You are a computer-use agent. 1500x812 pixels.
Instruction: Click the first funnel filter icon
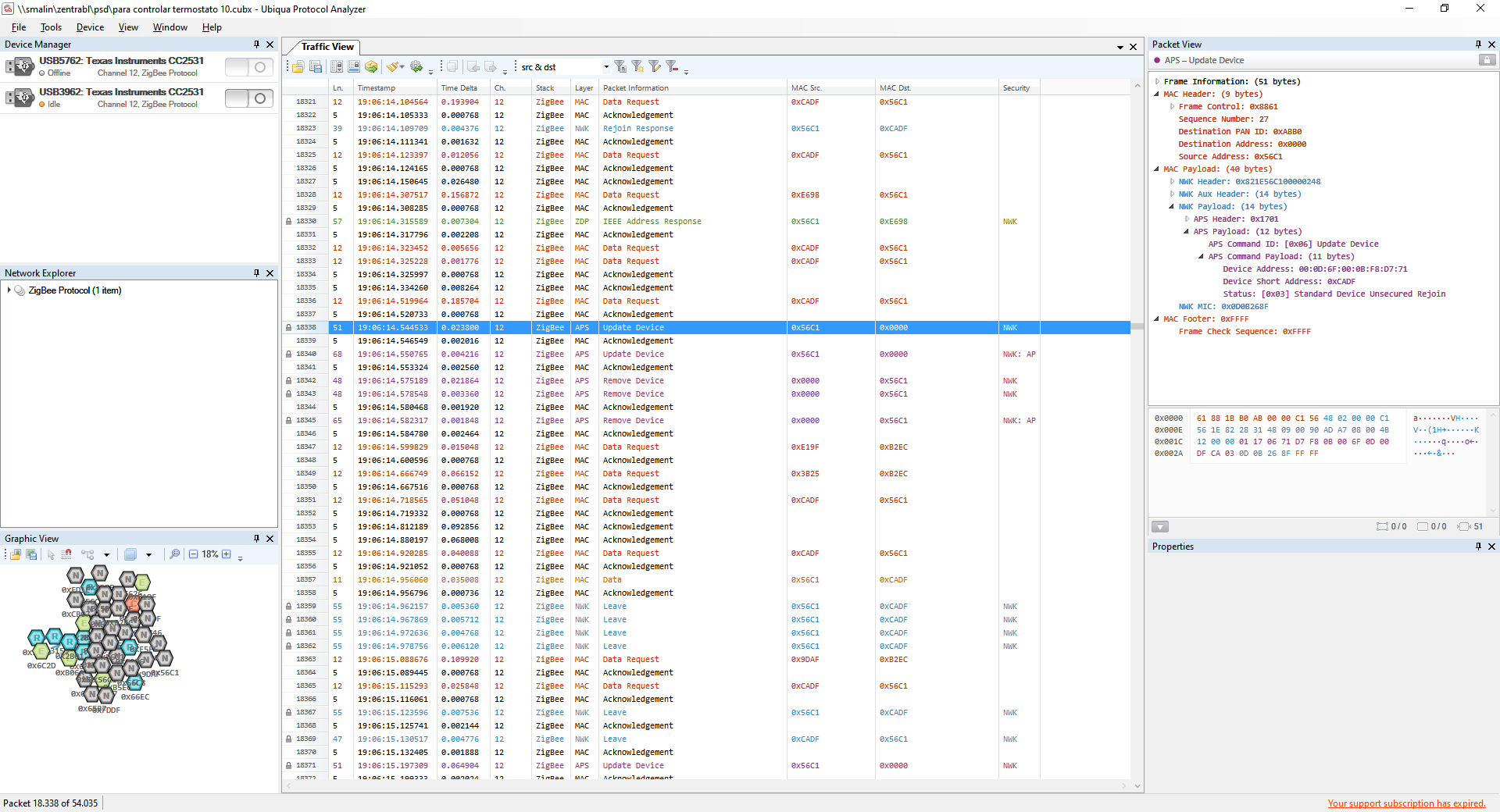(x=620, y=67)
